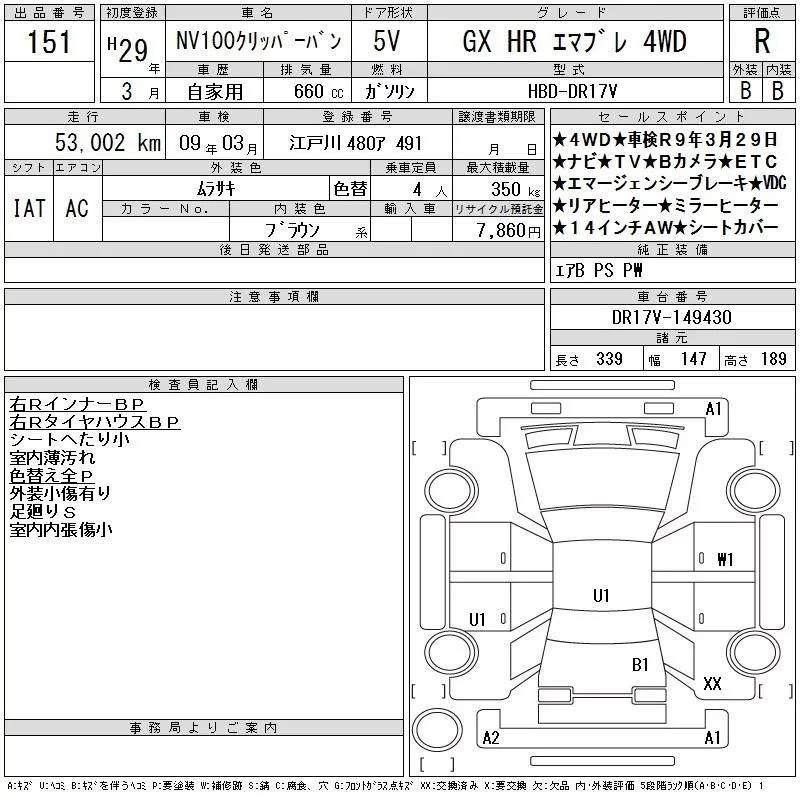Click the 53,002 km mileage field
800x800 pixels.
point(85,142)
